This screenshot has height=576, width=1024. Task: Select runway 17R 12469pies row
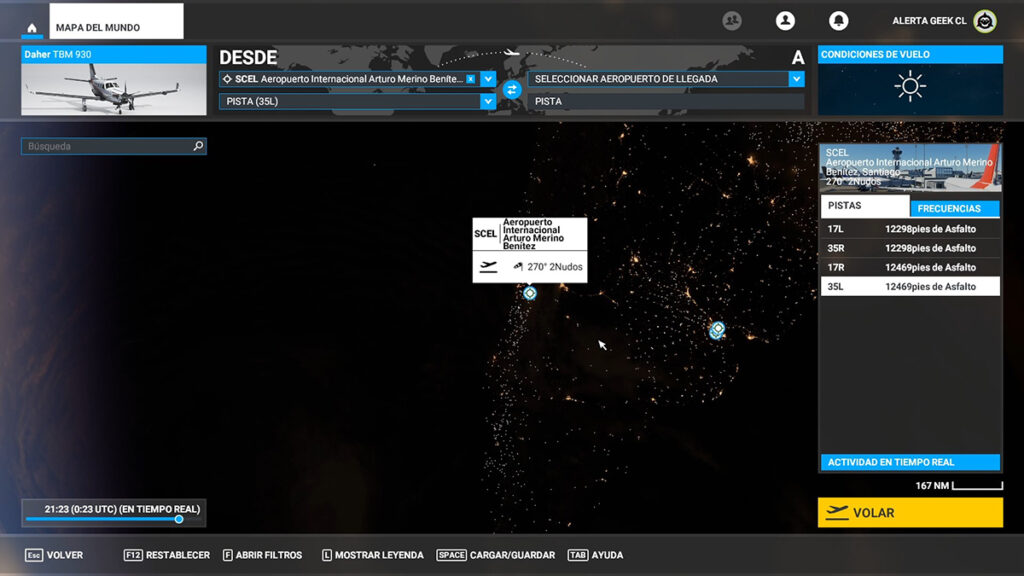(x=910, y=267)
